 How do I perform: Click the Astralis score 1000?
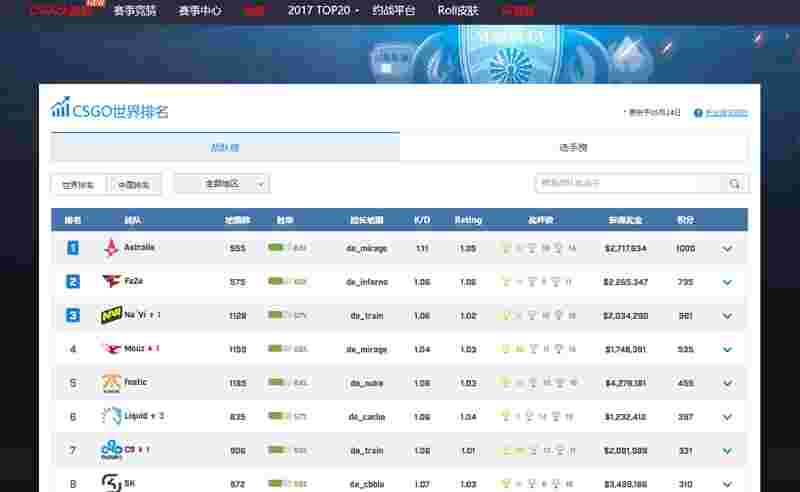(x=685, y=249)
